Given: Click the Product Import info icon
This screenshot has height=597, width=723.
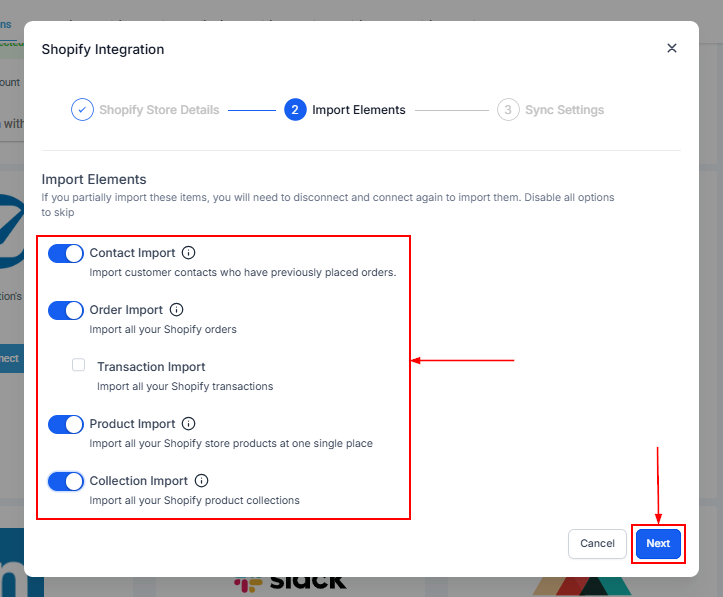Looking at the screenshot, I should 188,423.
